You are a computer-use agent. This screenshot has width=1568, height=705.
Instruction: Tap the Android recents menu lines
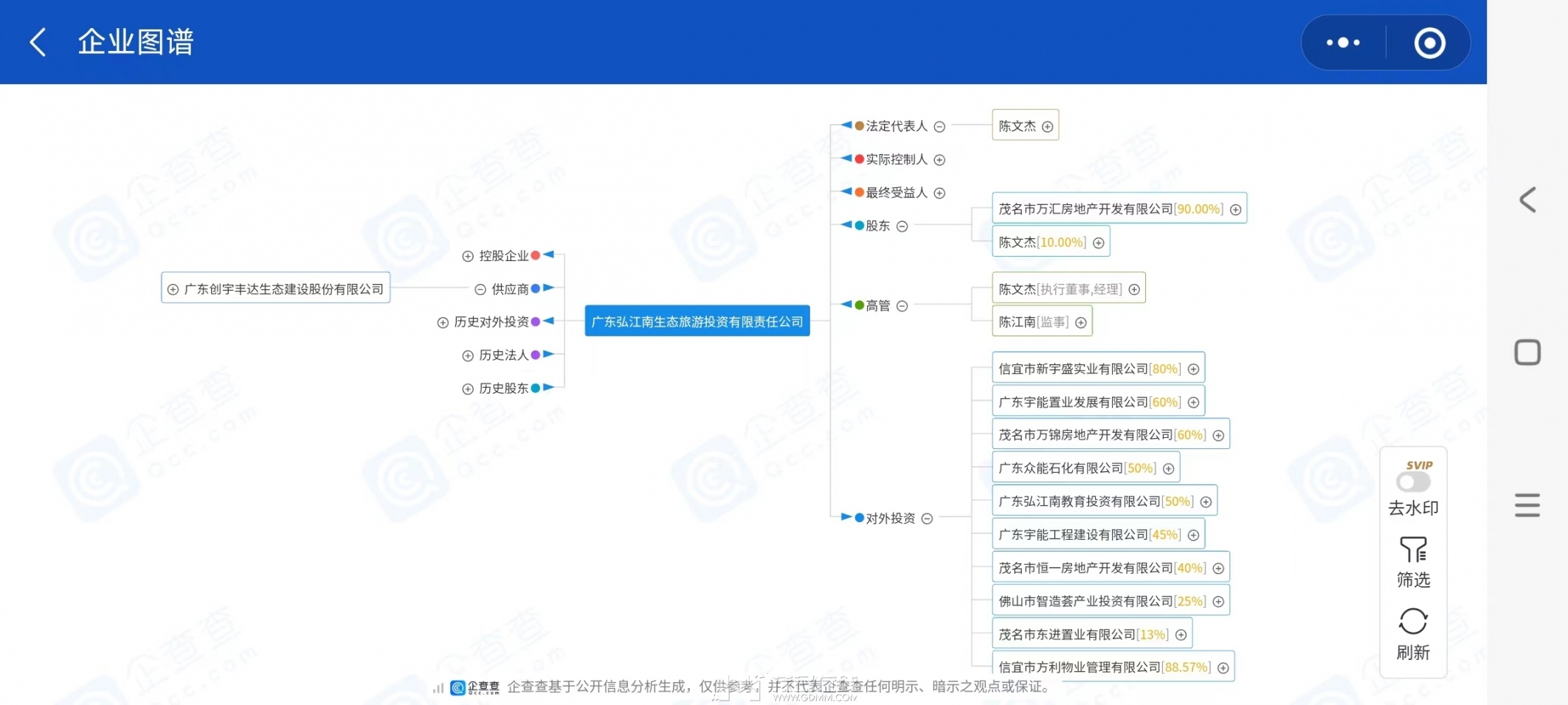tap(1527, 505)
